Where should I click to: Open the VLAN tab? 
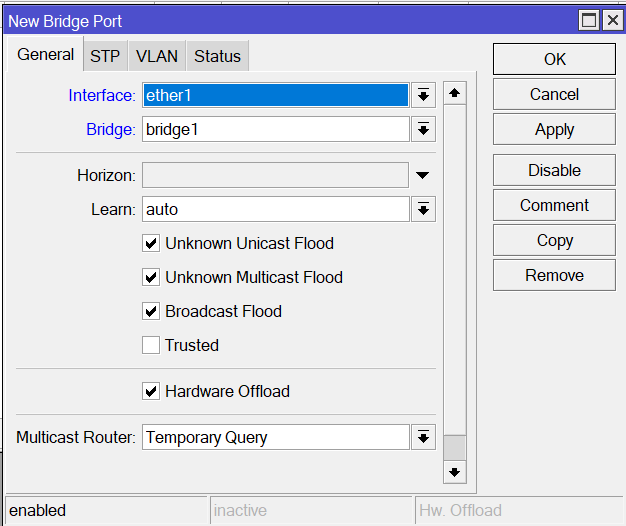point(156,56)
